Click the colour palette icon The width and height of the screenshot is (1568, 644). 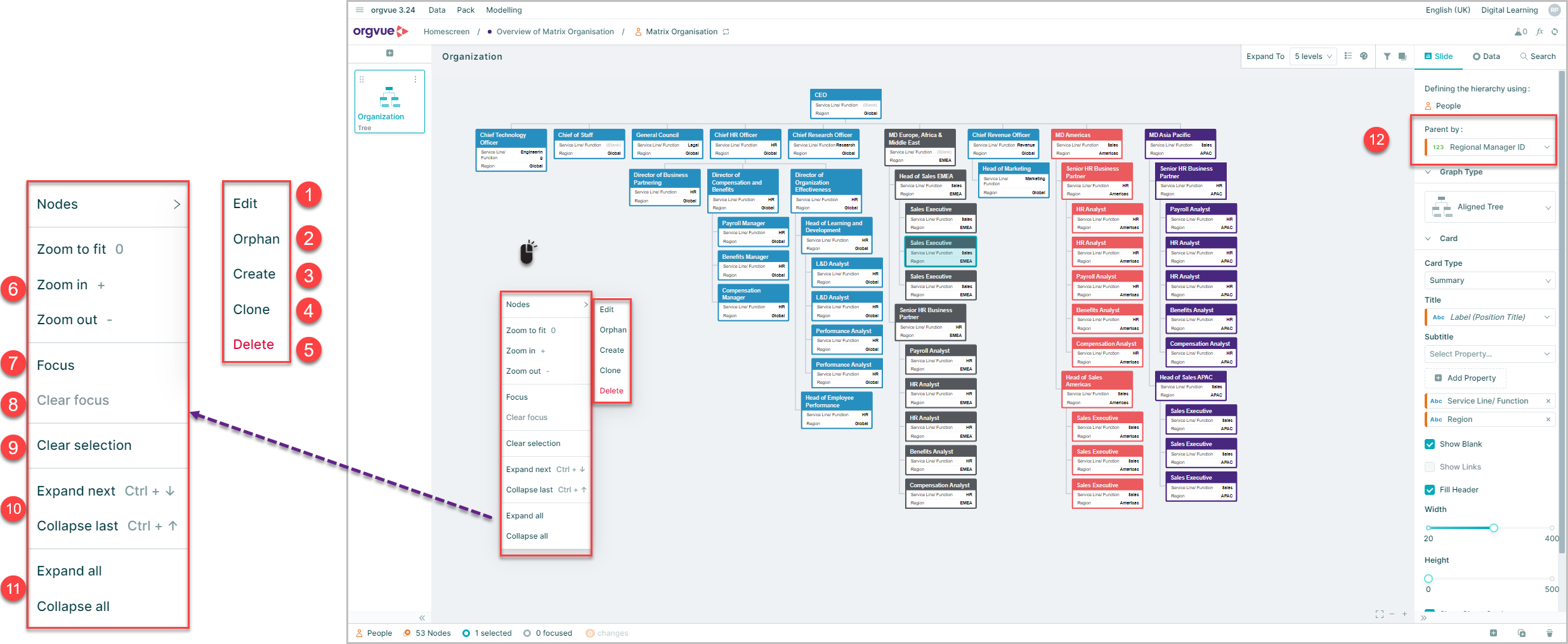pyautogui.click(x=1364, y=56)
